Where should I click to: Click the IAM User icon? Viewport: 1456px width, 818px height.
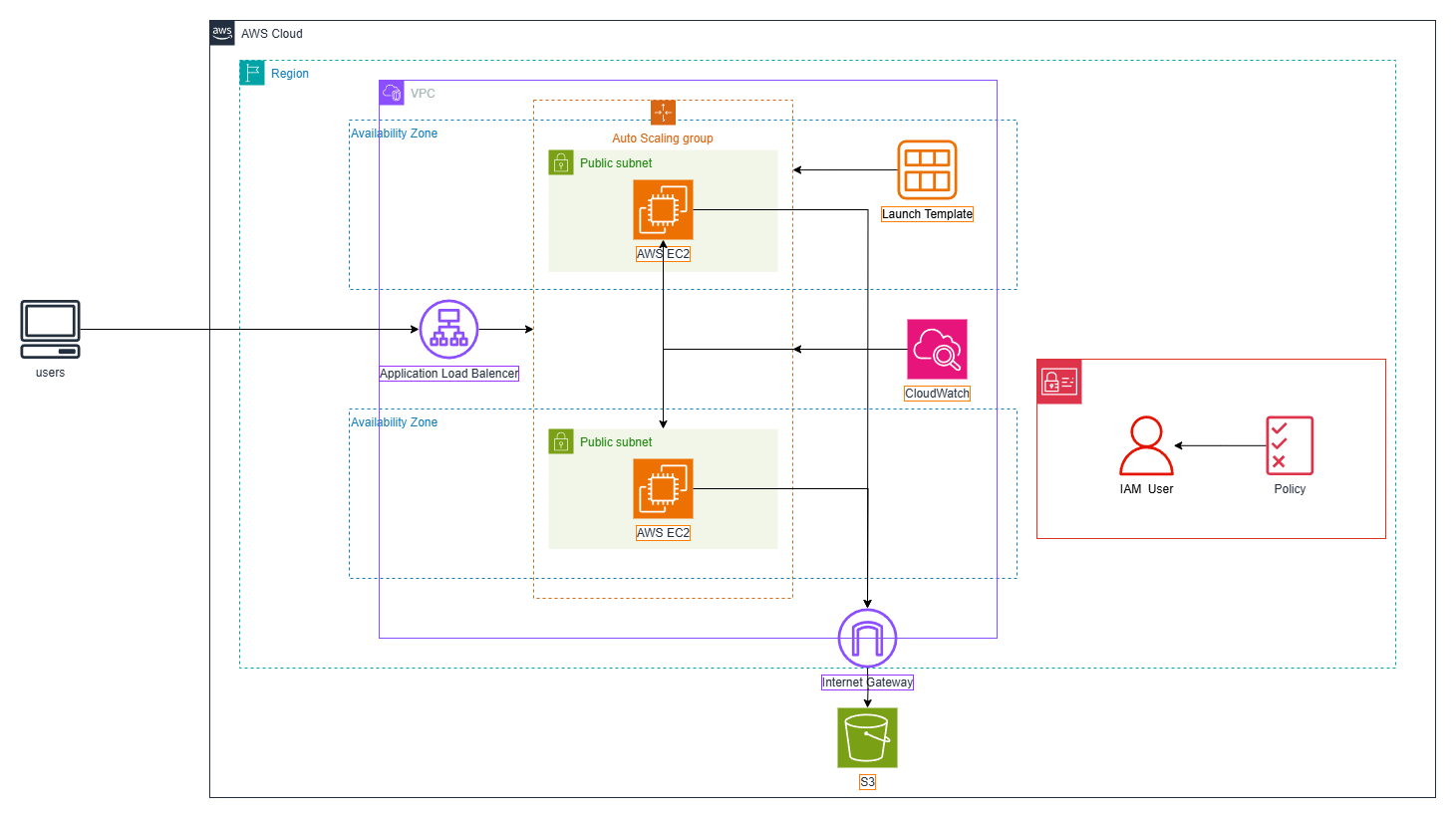click(1146, 445)
